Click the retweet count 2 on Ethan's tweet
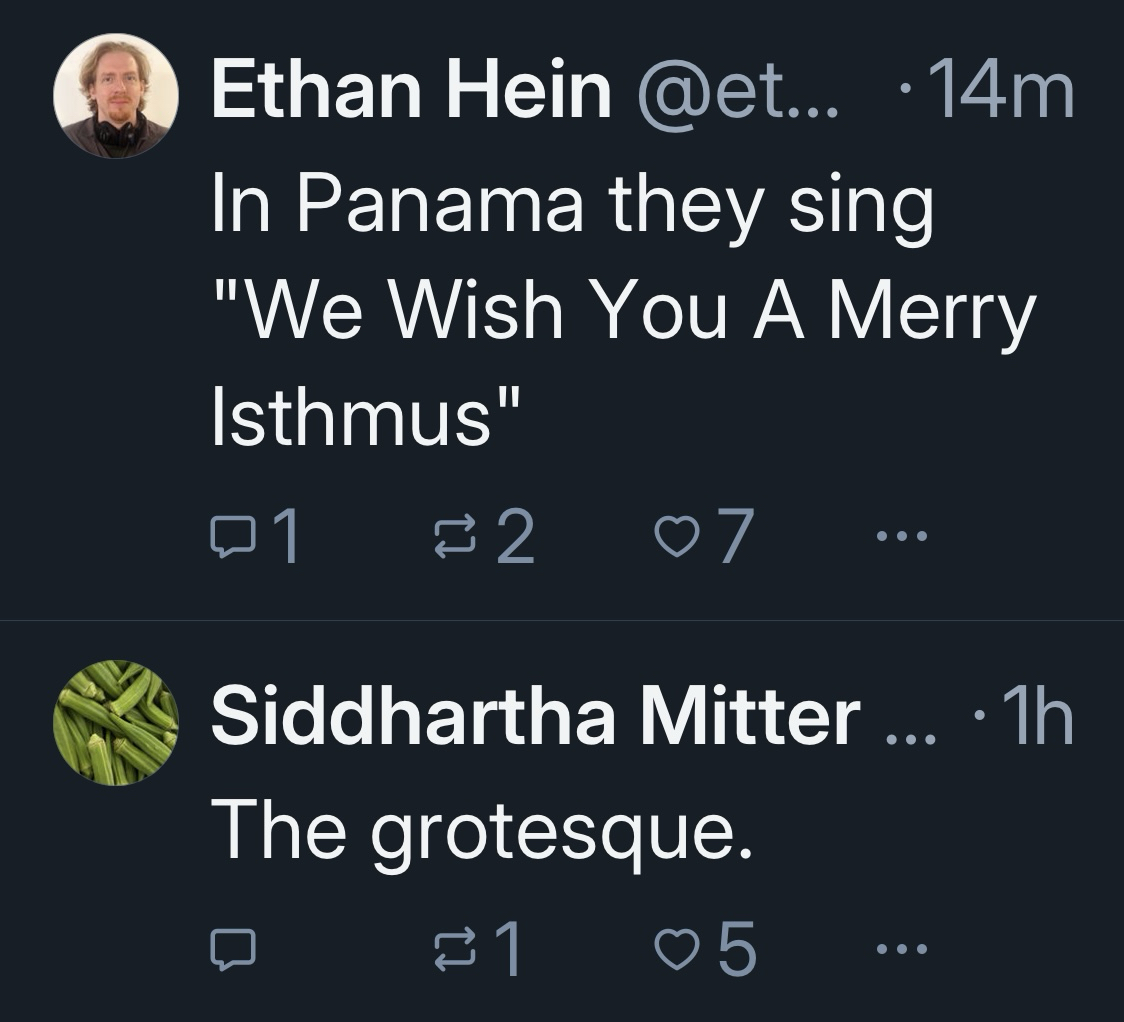Viewport: 1124px width, 1022px height. coord(517,537)
